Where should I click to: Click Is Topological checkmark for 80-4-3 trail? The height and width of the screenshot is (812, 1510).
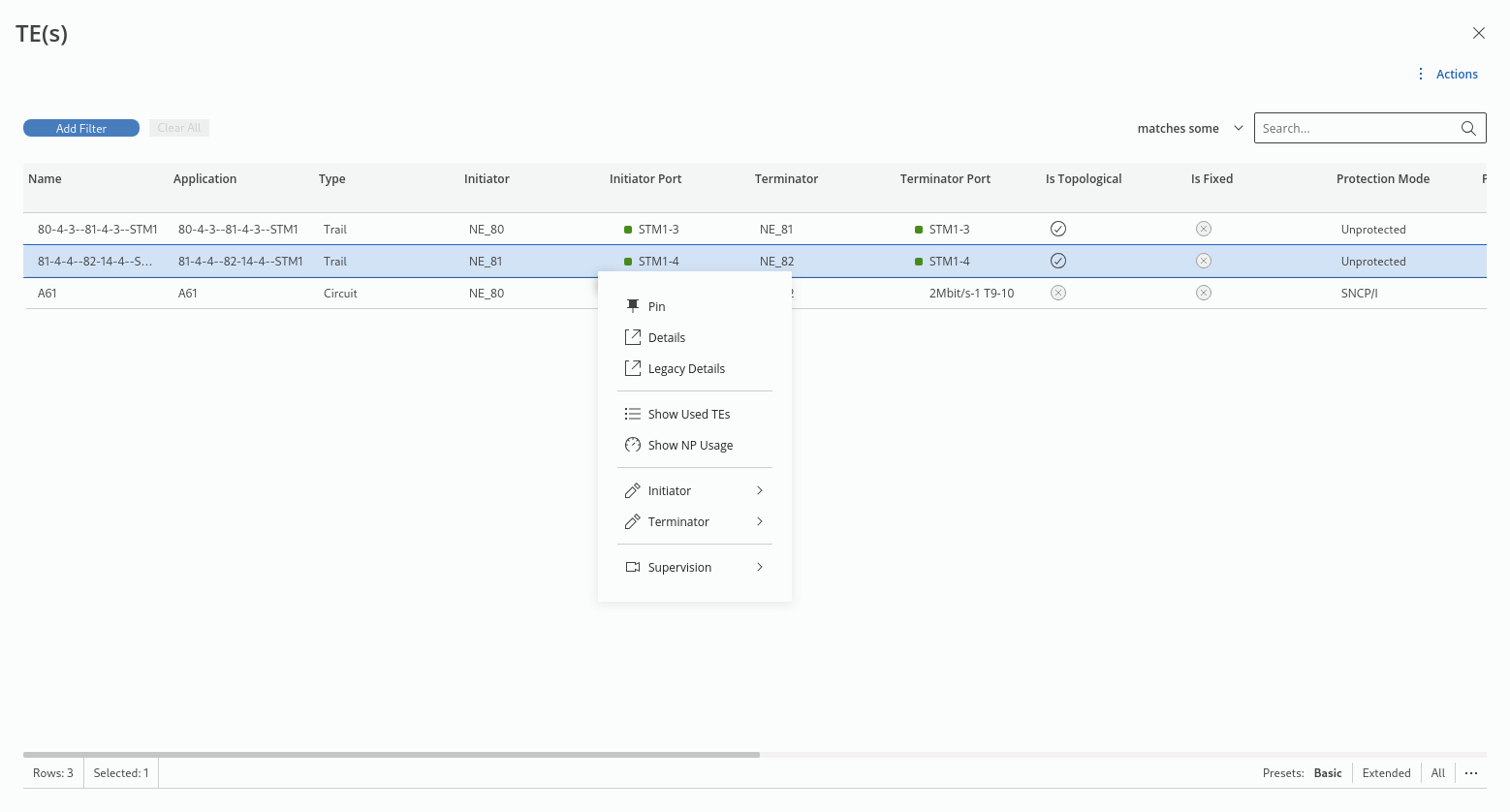point(1058,229)
